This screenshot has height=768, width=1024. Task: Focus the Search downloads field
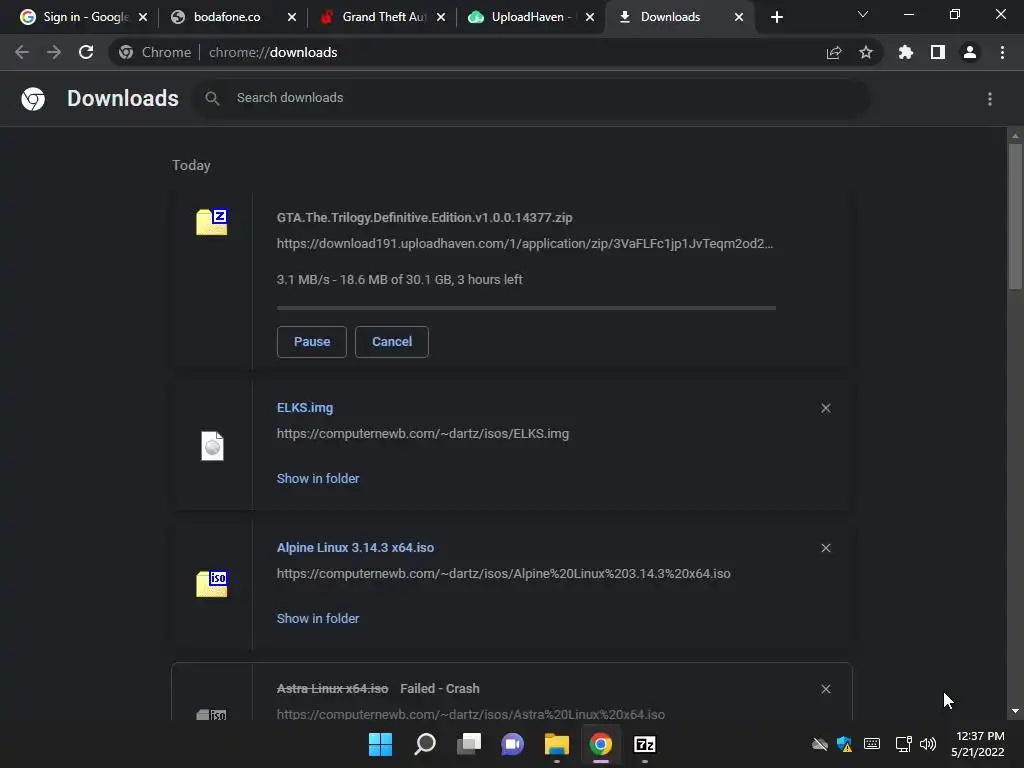[530, 98]
